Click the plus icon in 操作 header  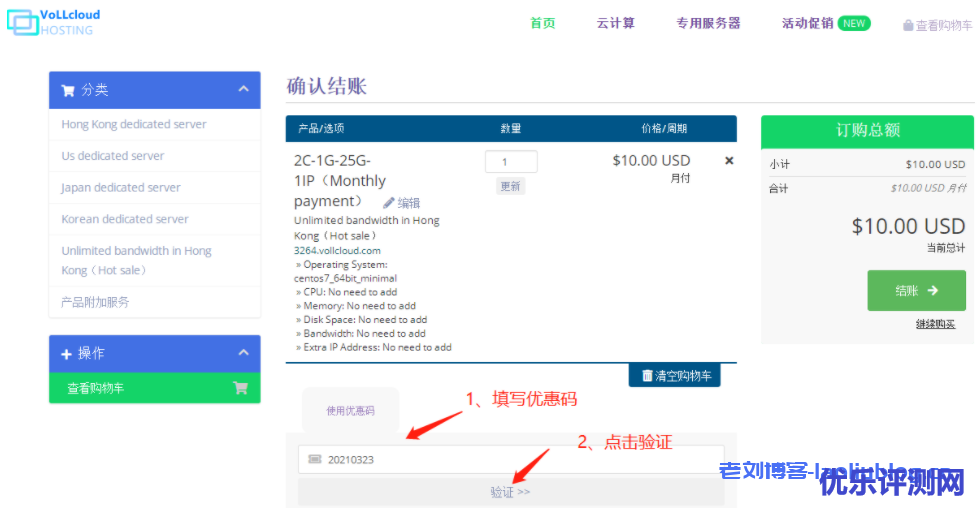pos(66,354)
